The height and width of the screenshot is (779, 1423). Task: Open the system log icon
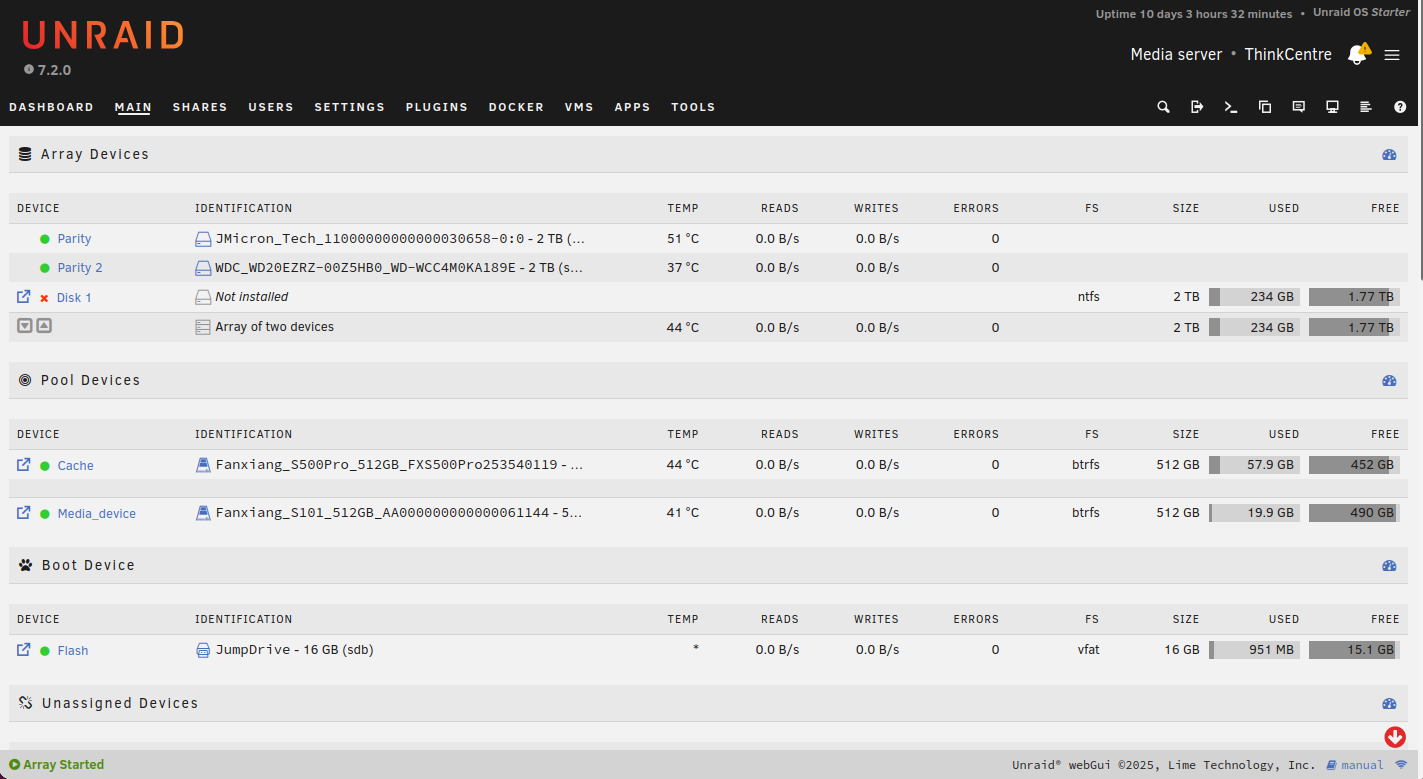(x=1366, y=107)
